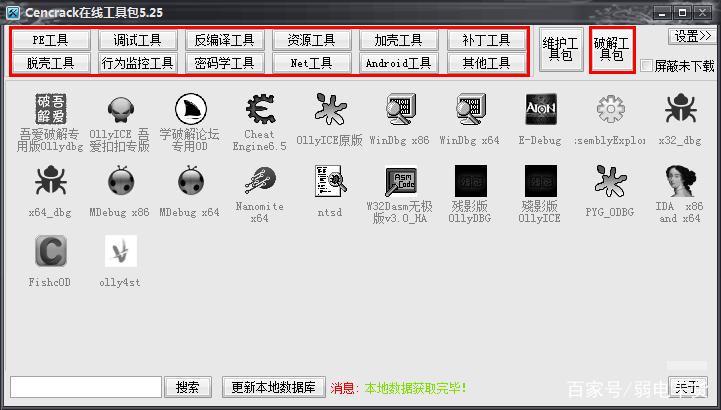Launch MDebug x86 icon

pyautogui.click(x=120, y=181)
